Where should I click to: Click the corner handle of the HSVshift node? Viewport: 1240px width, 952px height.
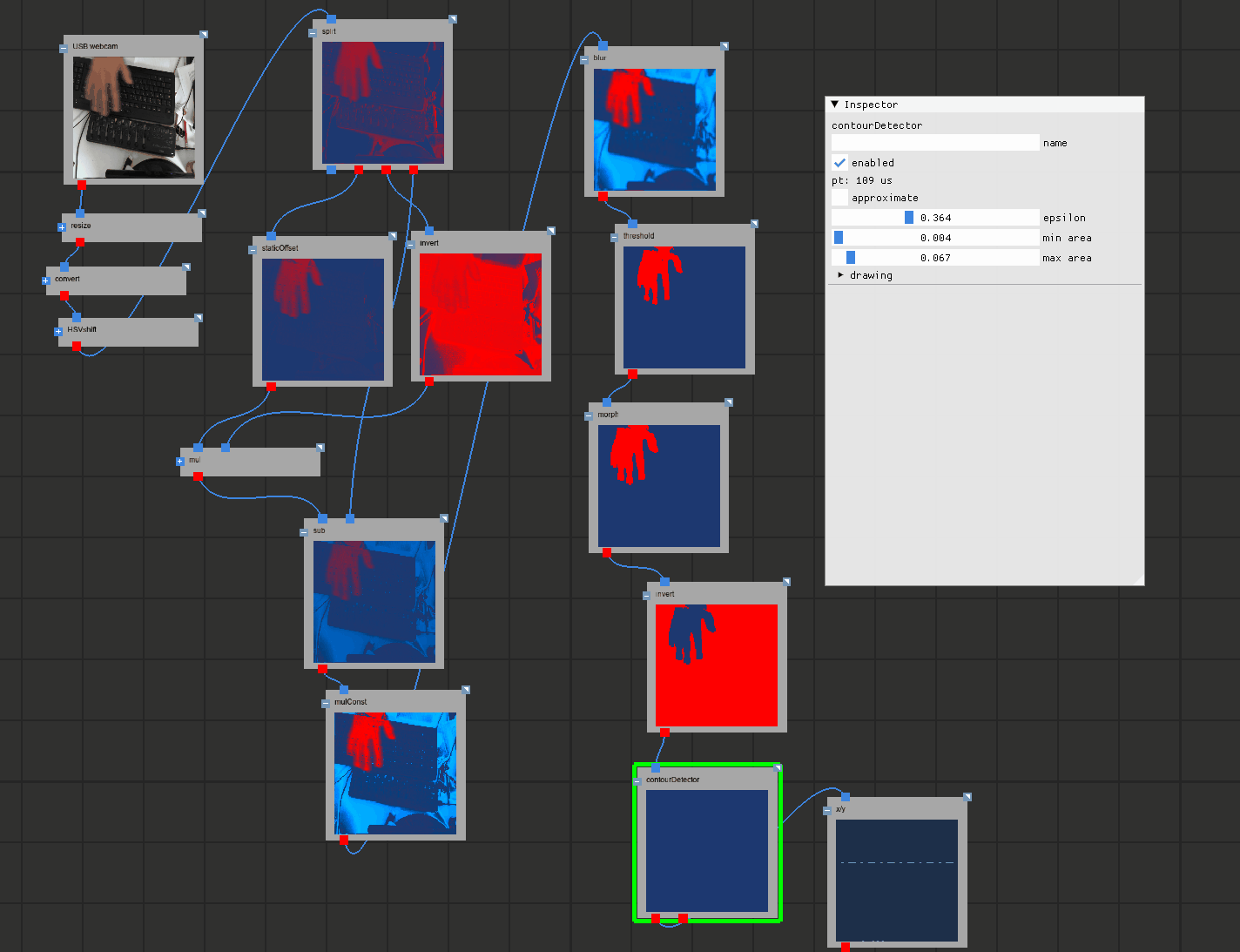[x=199, y=318]
